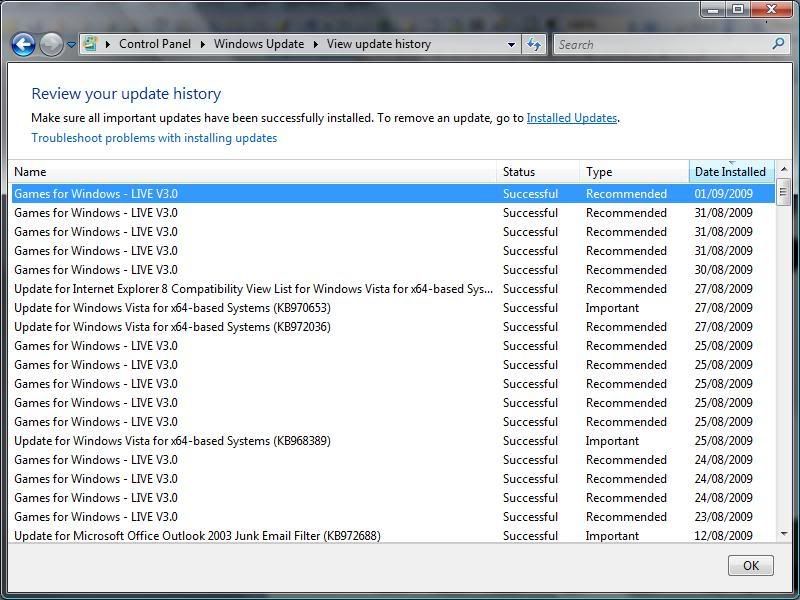Click Recommended type in the KB972036 row
Viewport: 800px width, 600px height.
point(626,327)
